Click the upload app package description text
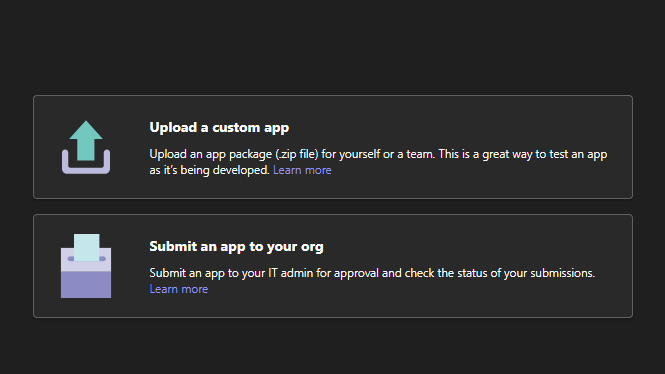The height and width of the screenshot is (374, 665). point(378,162)
